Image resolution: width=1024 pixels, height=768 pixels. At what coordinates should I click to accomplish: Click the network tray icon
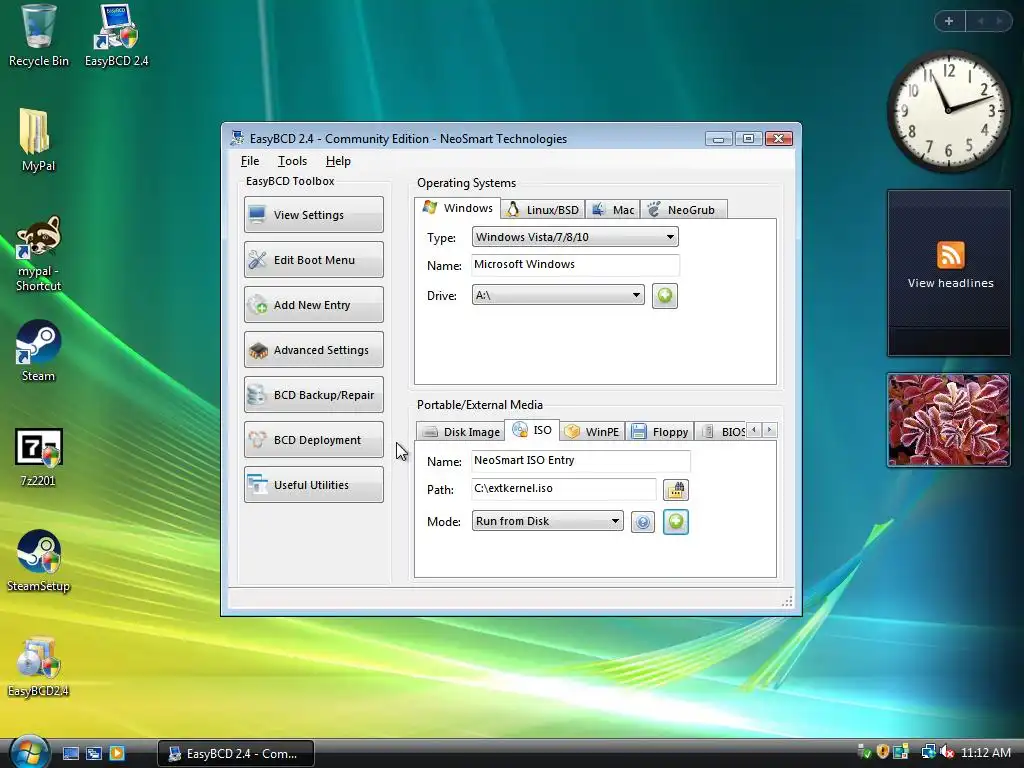click(928, 752)
